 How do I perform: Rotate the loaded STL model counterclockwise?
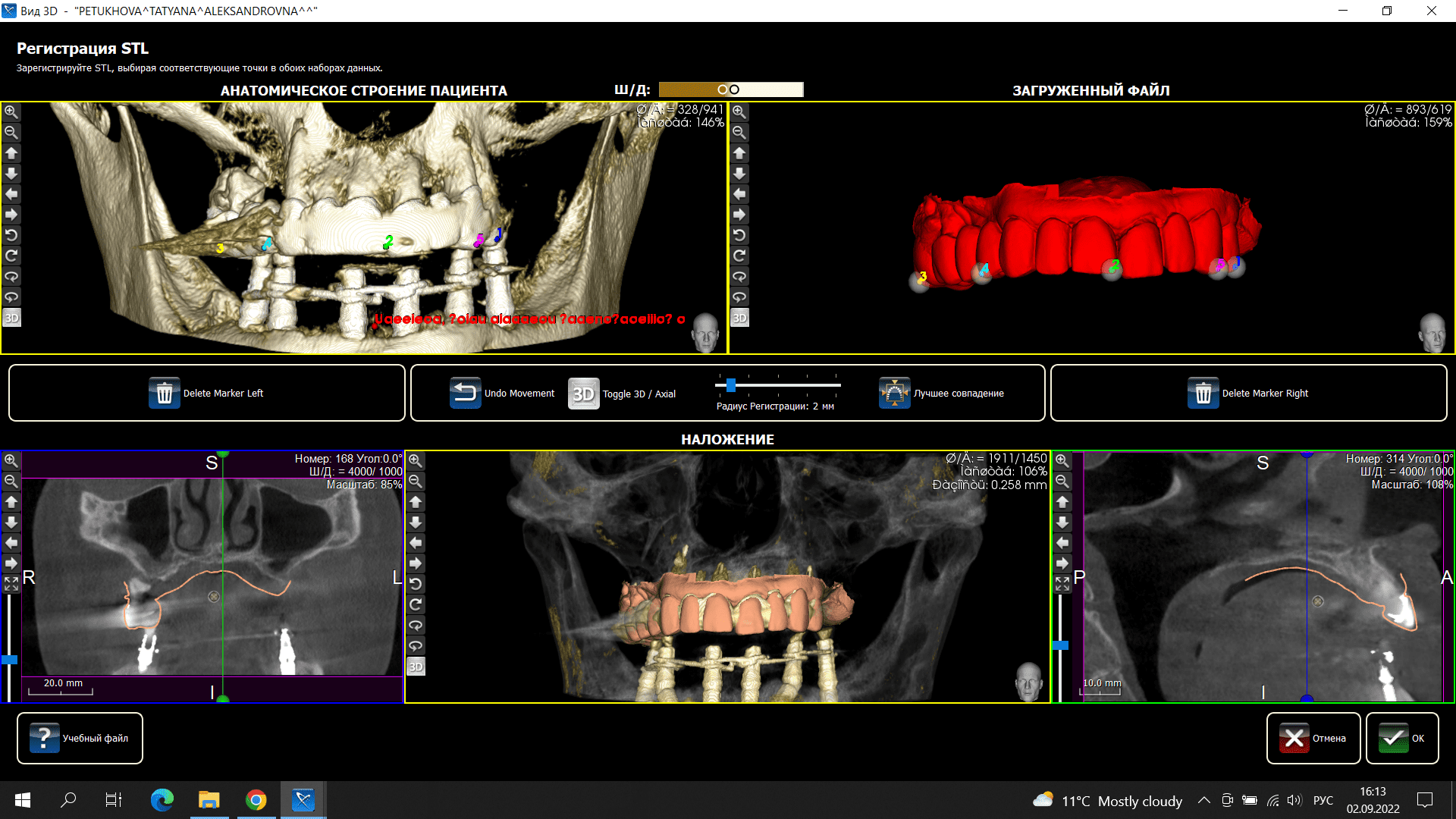pyautogui.click(x=739, y=235)
